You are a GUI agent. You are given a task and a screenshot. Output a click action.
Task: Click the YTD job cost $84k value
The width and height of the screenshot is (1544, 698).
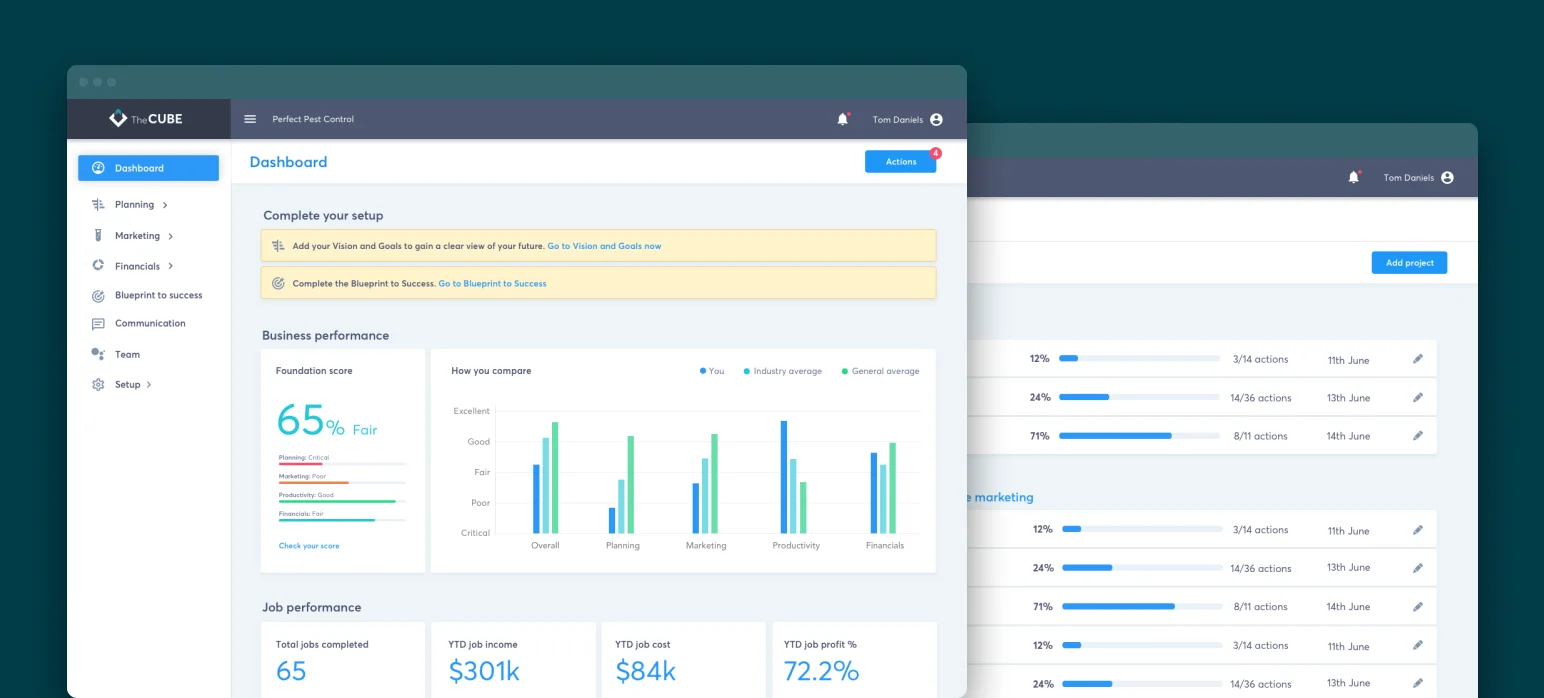click(646, 671)
